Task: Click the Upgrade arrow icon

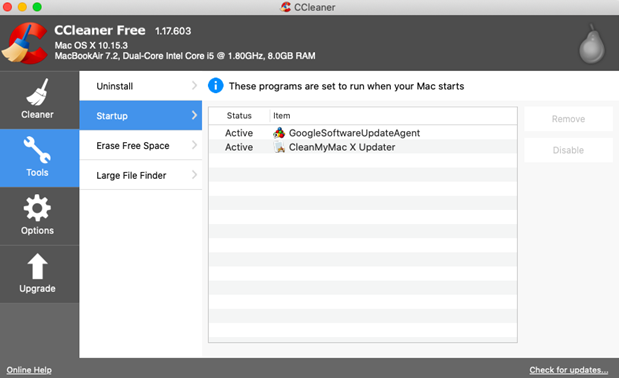Action: tap(37, 266)
